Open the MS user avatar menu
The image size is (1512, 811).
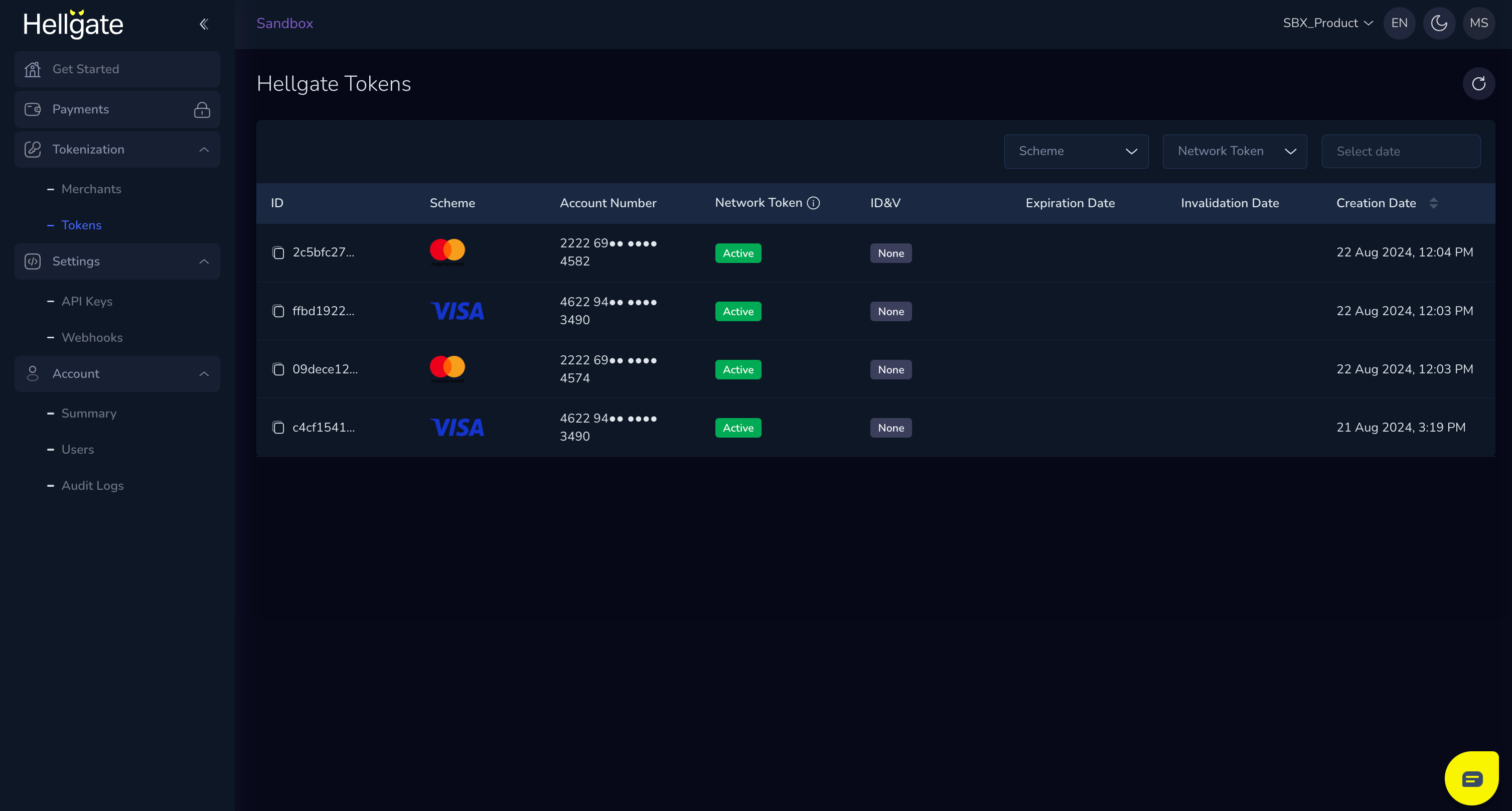click(1478, 24)
